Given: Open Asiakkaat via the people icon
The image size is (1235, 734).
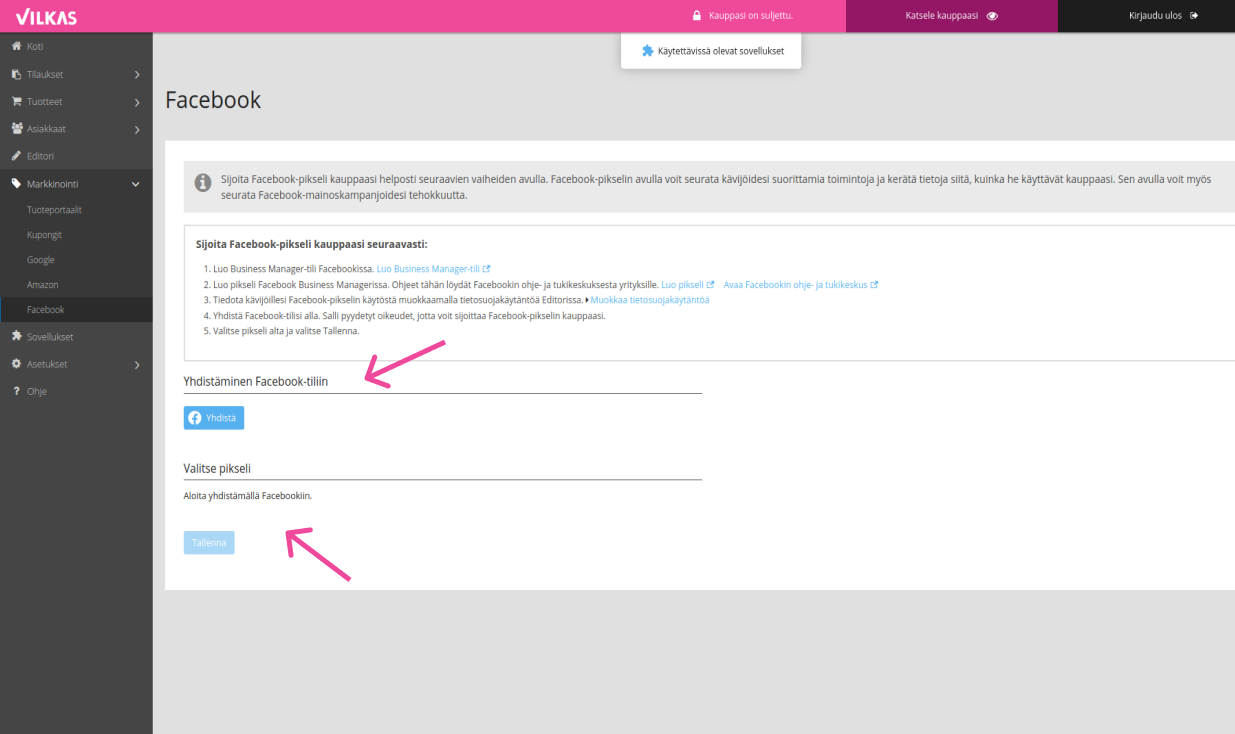Looking at the screenshot, I should click(17, 129).
